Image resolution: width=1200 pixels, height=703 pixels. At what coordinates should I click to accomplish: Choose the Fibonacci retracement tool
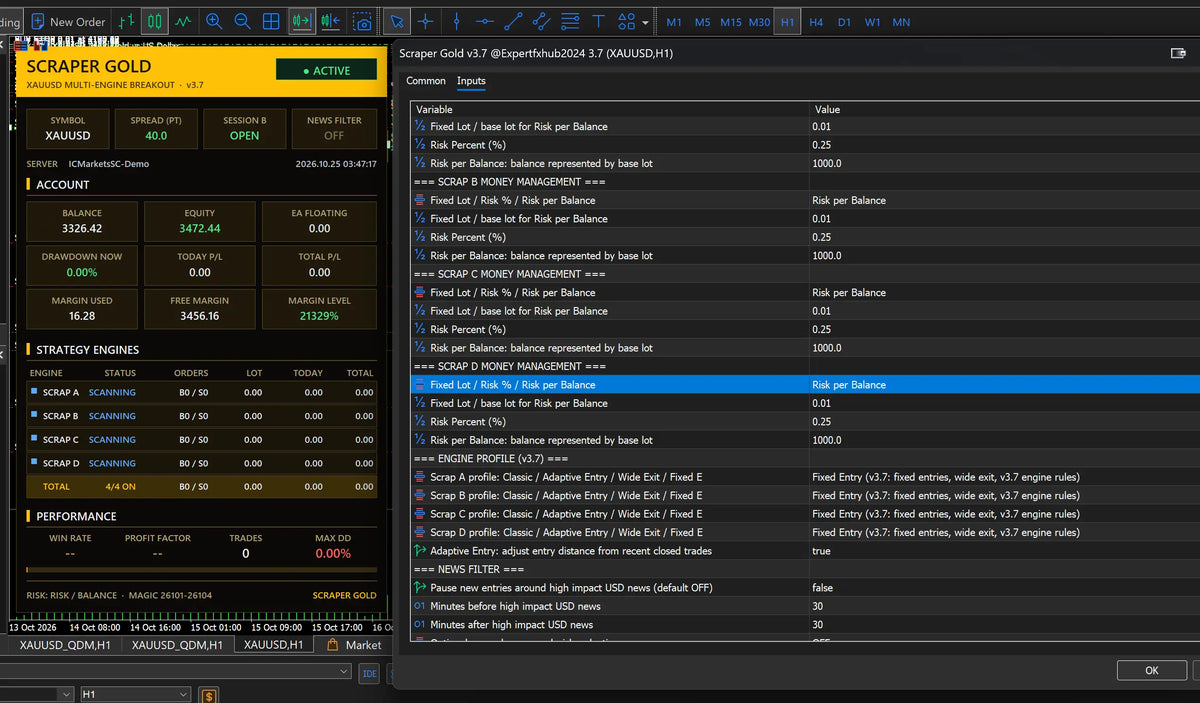[570, 21]
